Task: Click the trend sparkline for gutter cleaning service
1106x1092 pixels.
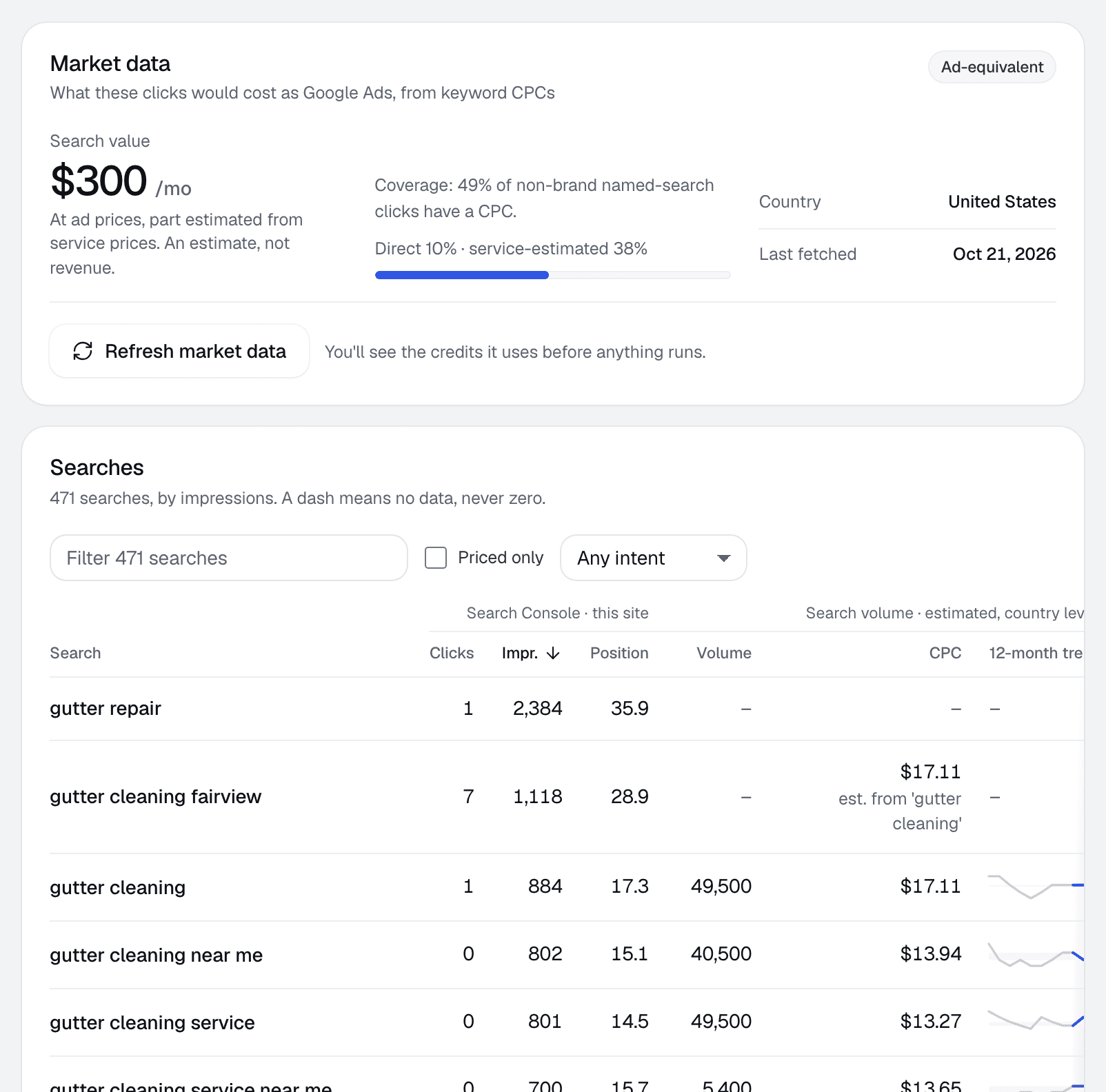Action: coord(1036,1020)
